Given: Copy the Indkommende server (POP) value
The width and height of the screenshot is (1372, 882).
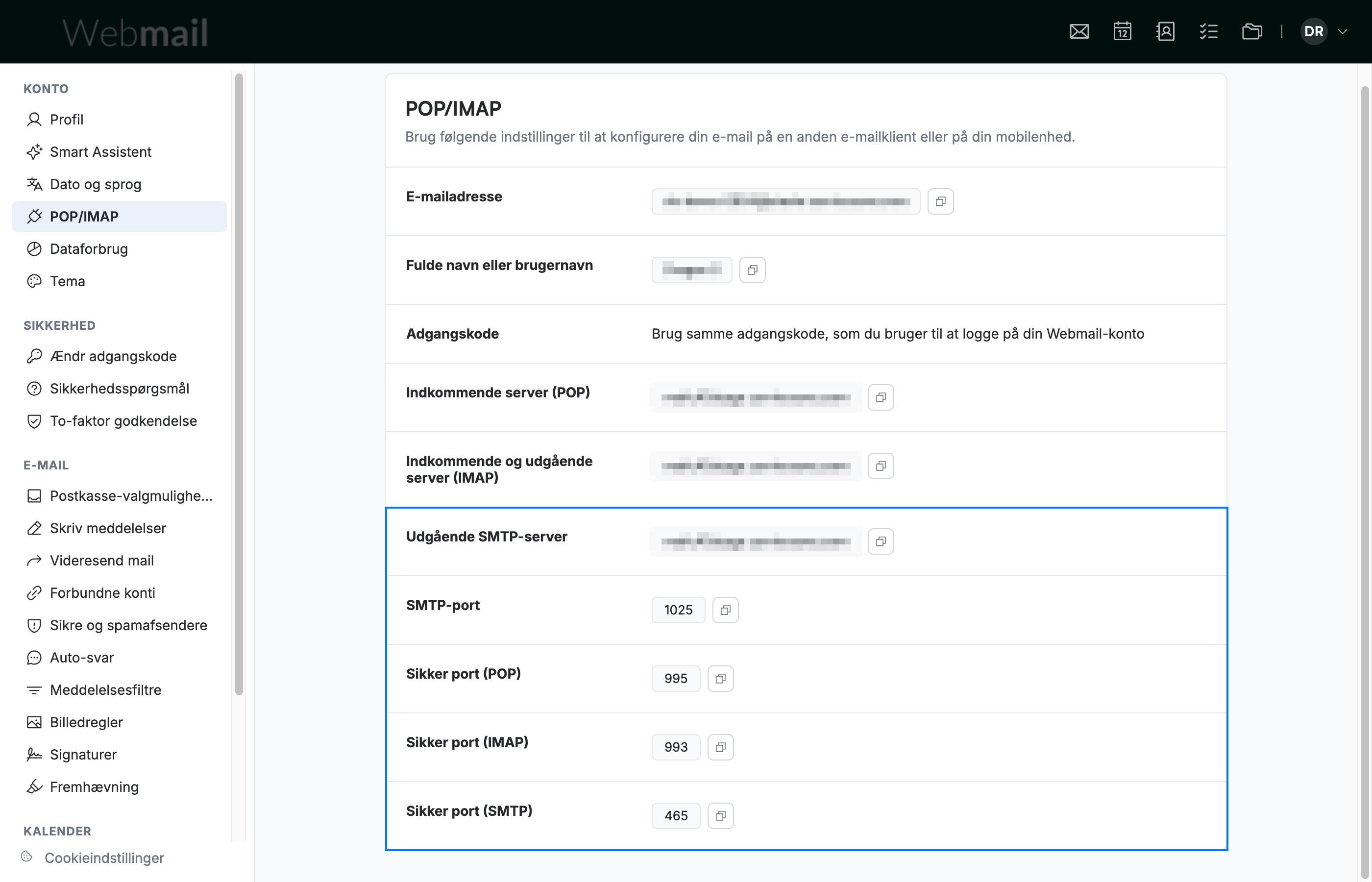Looking at the screenshot, I should coord(881,397).
